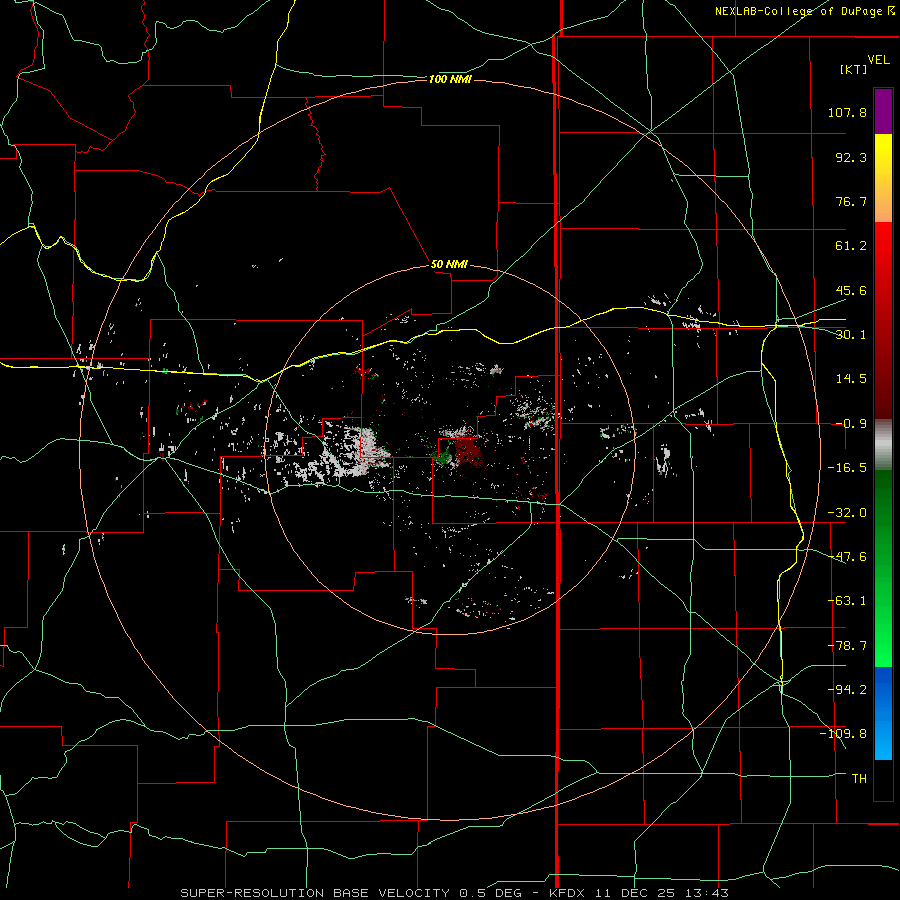Select the 14.5 legend value

[851, 379]
